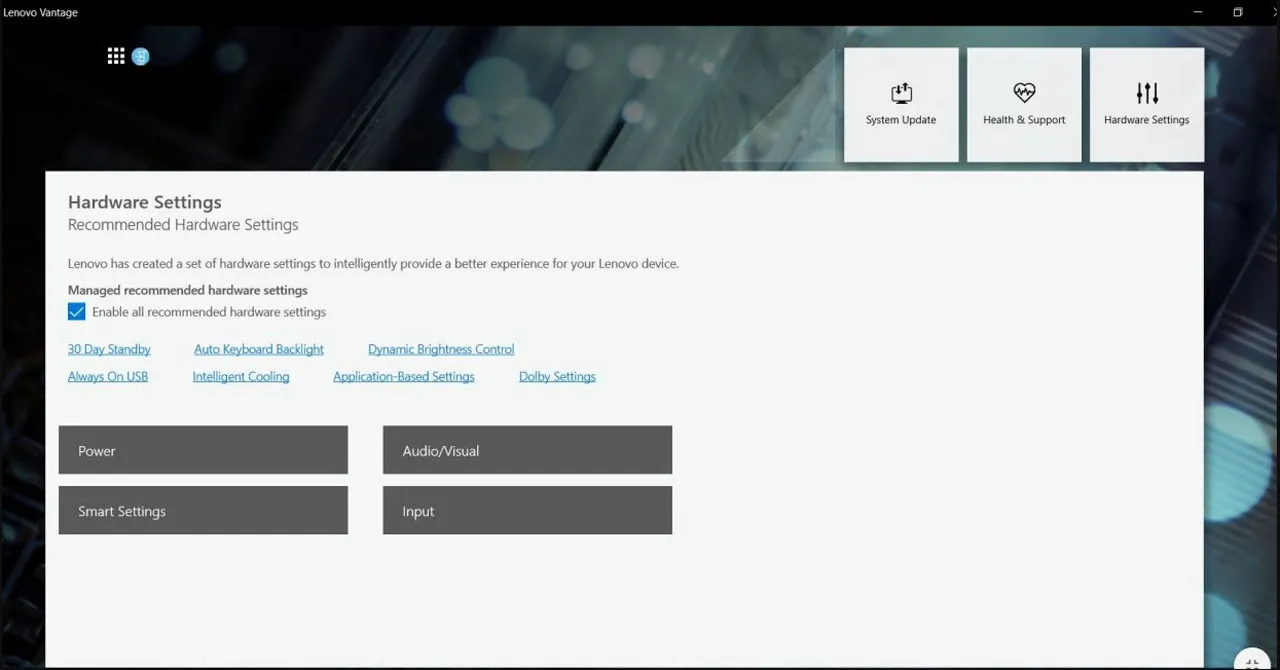
Task: Minimize the Lenovo Vantage window
Action: pyautogui.click(x=1199, y=12)
